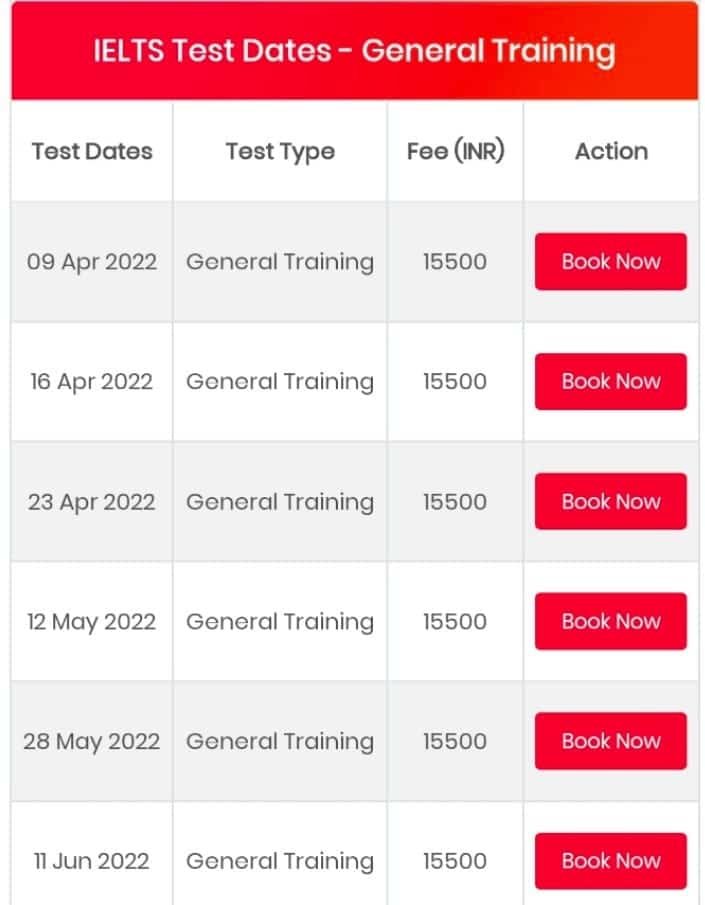Screen dimensions: 705x905
Task: Select the 16 Apr 2022 date cell
Action: pos(90,381)
